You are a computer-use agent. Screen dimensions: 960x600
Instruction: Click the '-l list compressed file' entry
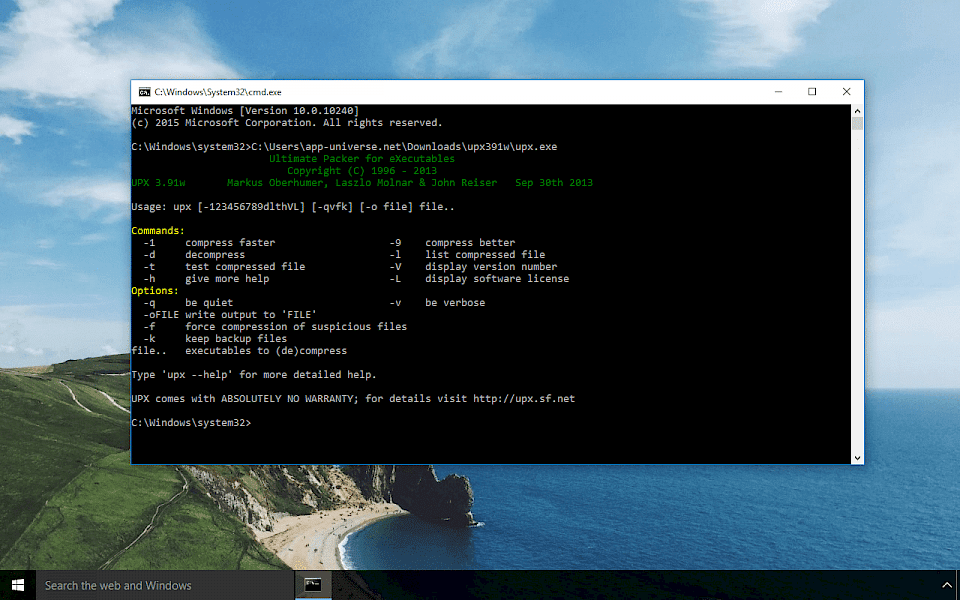coord(467,255)
